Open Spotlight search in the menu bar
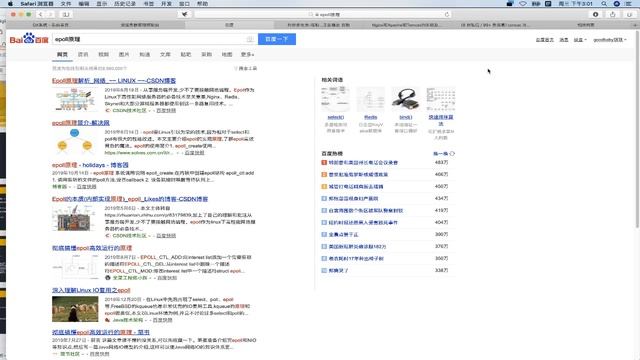640x360 pixels. (x=604, y=4)
